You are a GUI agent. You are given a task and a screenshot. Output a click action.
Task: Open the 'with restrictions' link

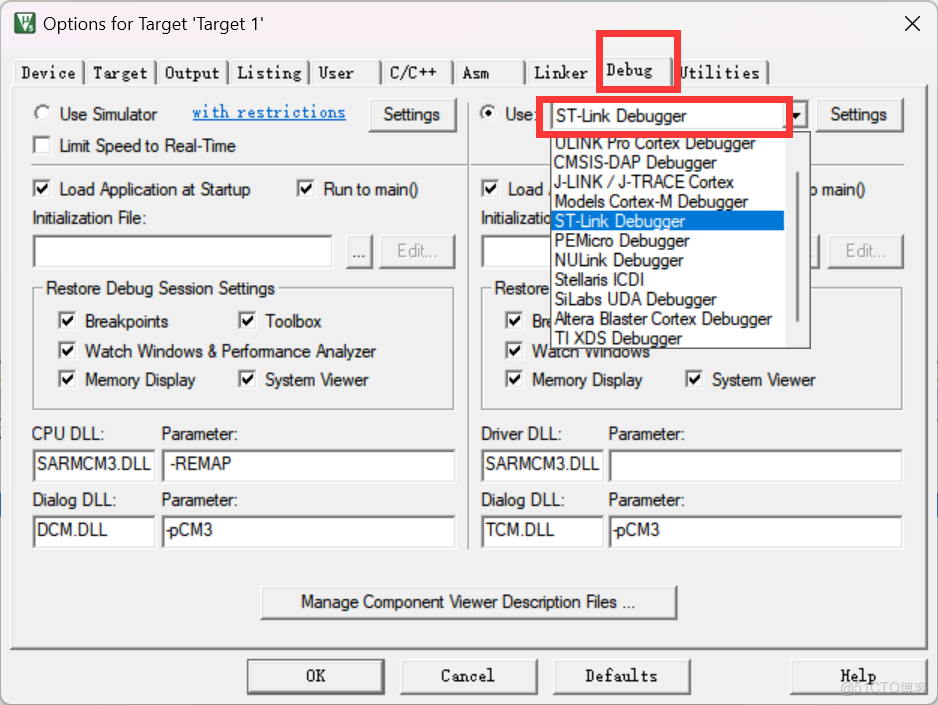pyautogui.click(x=268, y=112)
